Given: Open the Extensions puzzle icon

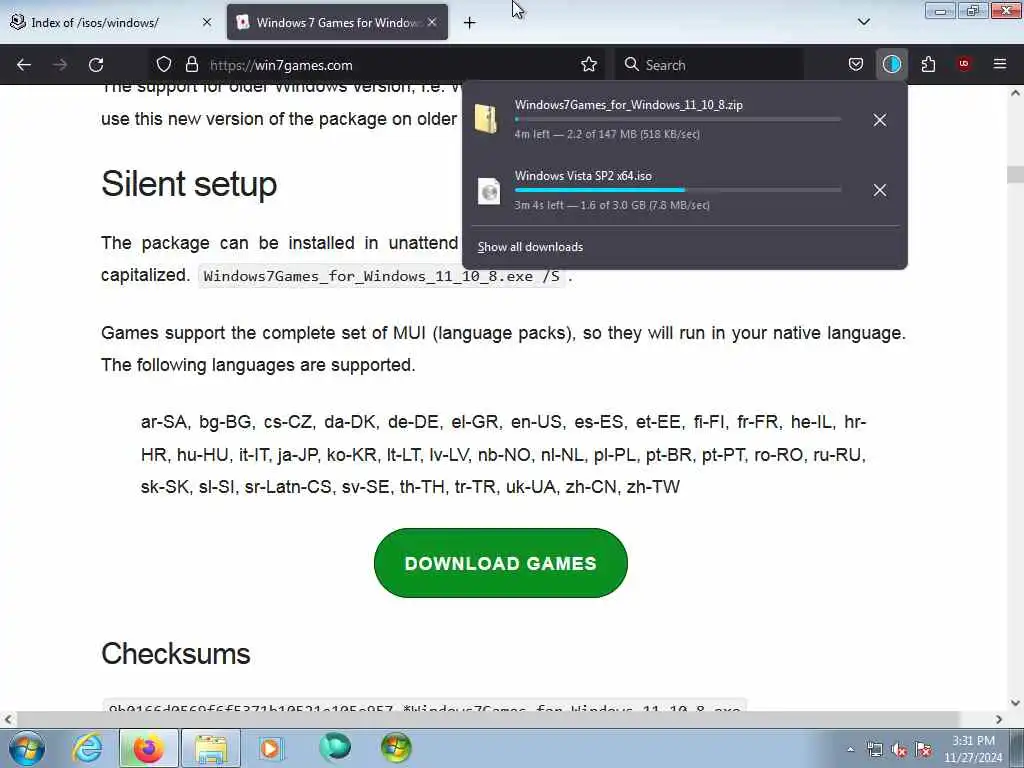Looking at the screenshot, I should 928,65.
